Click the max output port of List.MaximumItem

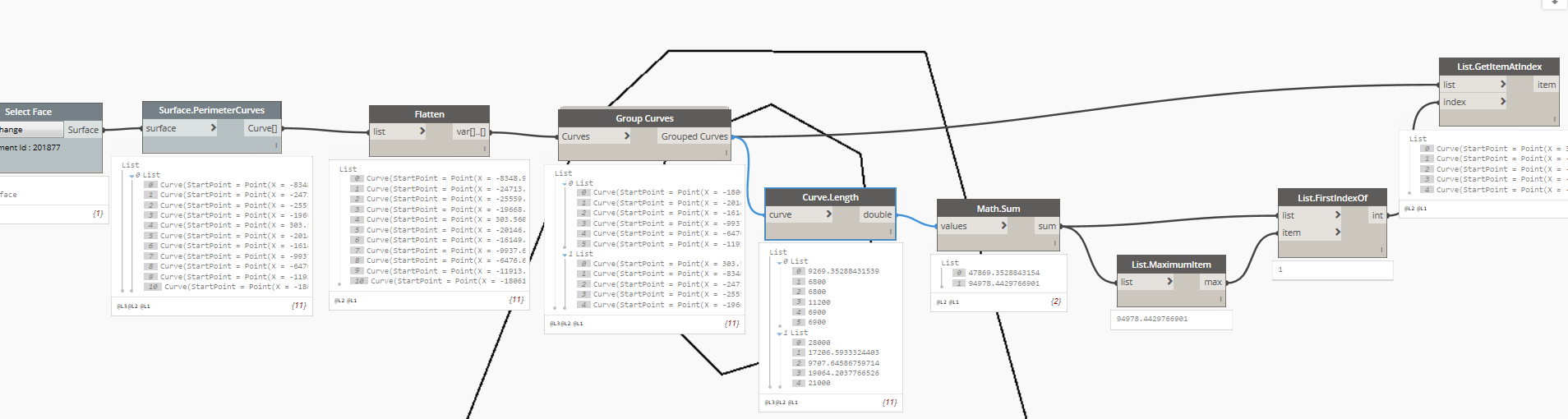click(x=1212, y=282)
